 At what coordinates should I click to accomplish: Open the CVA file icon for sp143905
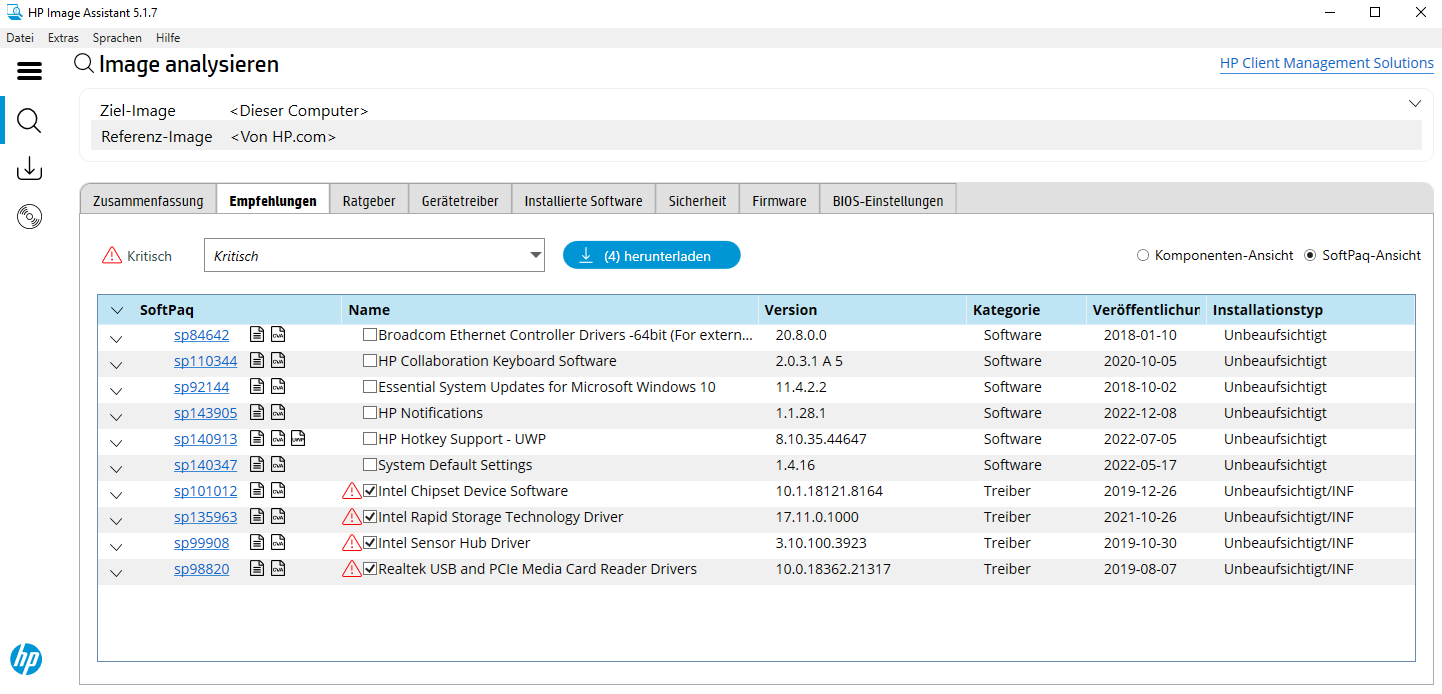pos(278,413)
